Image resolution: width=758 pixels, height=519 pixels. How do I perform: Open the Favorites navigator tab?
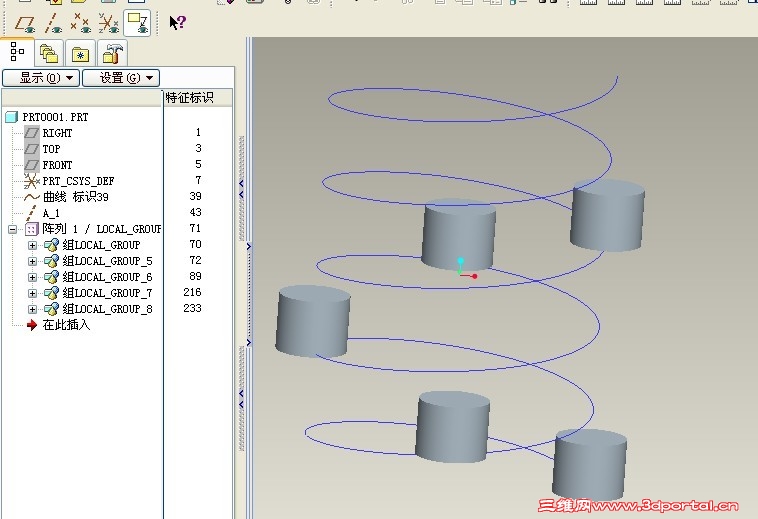(x=80, y=54)
